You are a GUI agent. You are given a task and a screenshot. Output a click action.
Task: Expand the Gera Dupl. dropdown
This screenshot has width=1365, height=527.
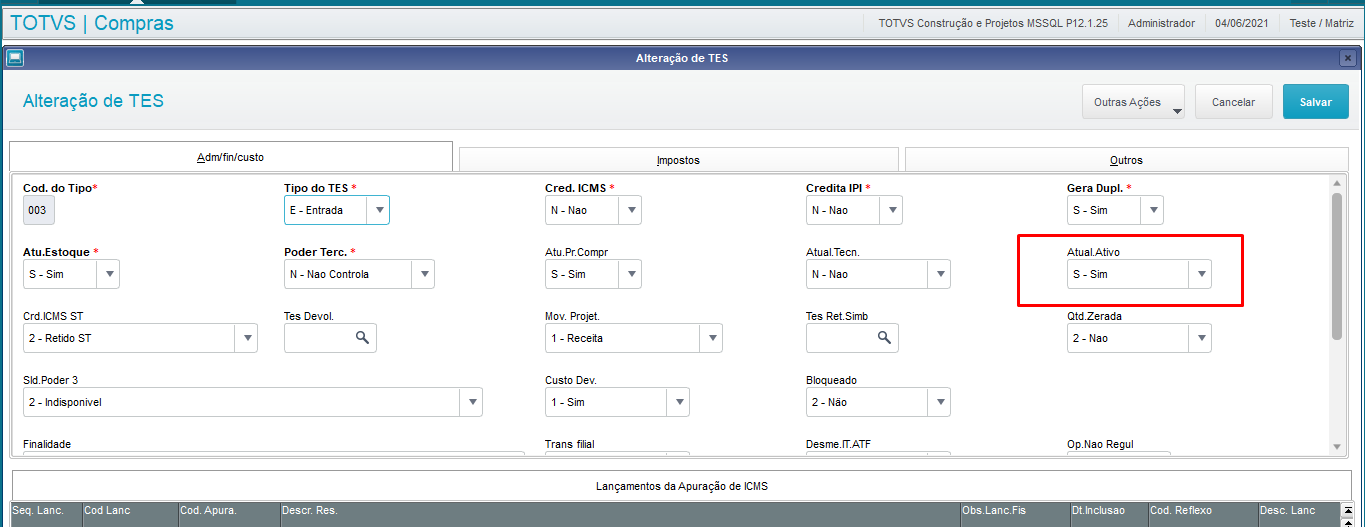pos(1152,210)
